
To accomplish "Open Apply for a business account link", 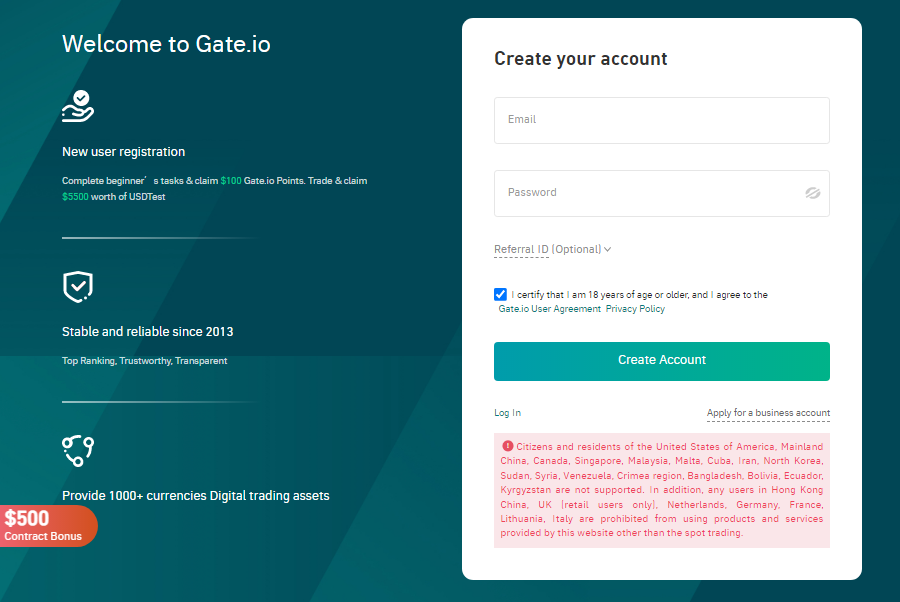I will point(768,413).
